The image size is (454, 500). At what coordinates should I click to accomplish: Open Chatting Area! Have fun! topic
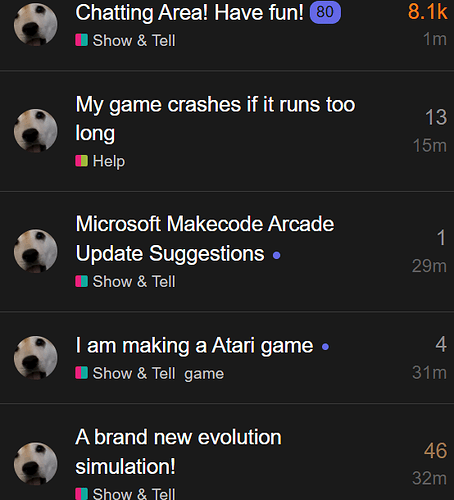[x=189, y=13]
